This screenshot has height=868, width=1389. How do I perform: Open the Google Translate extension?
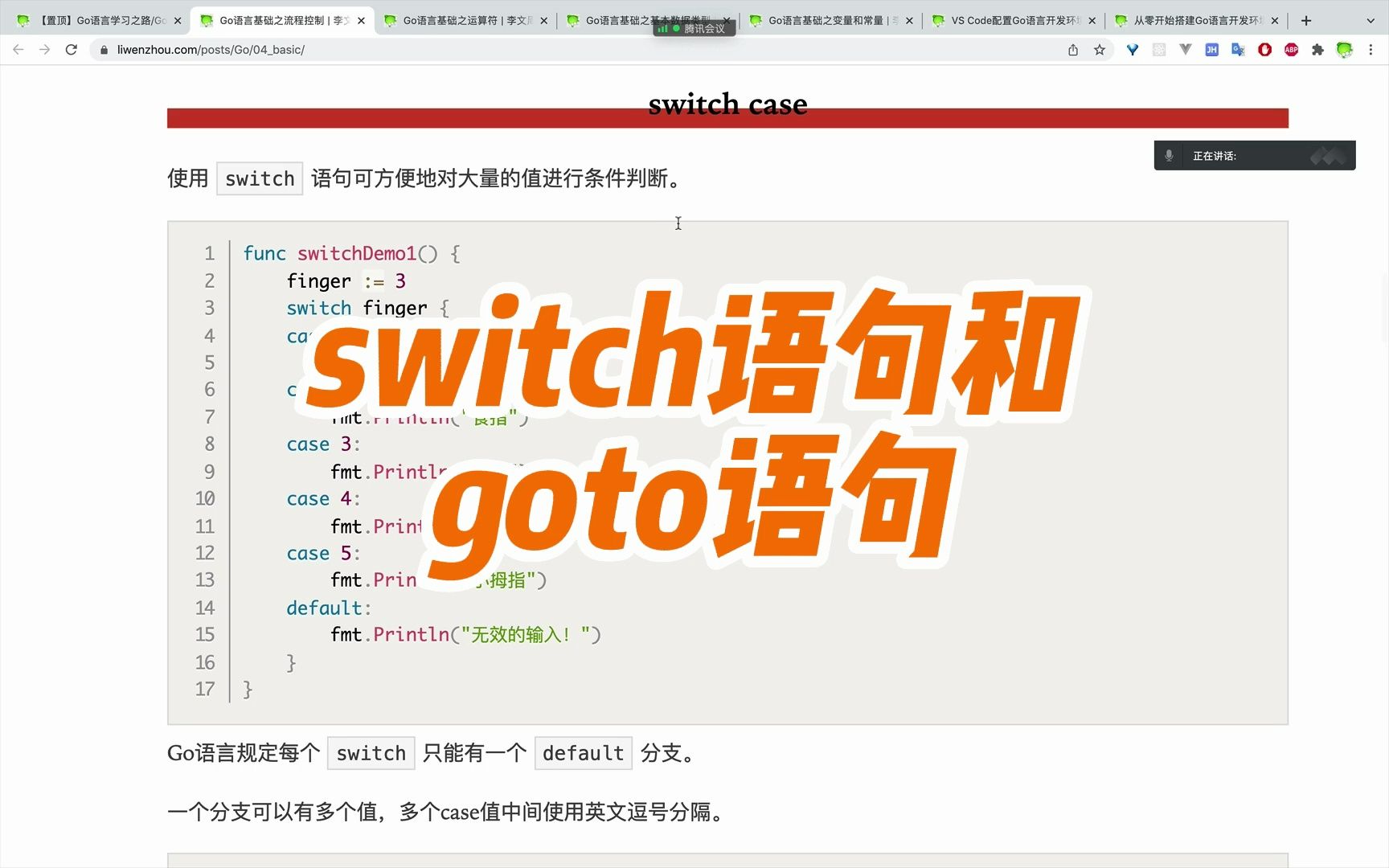[1239, 50]
